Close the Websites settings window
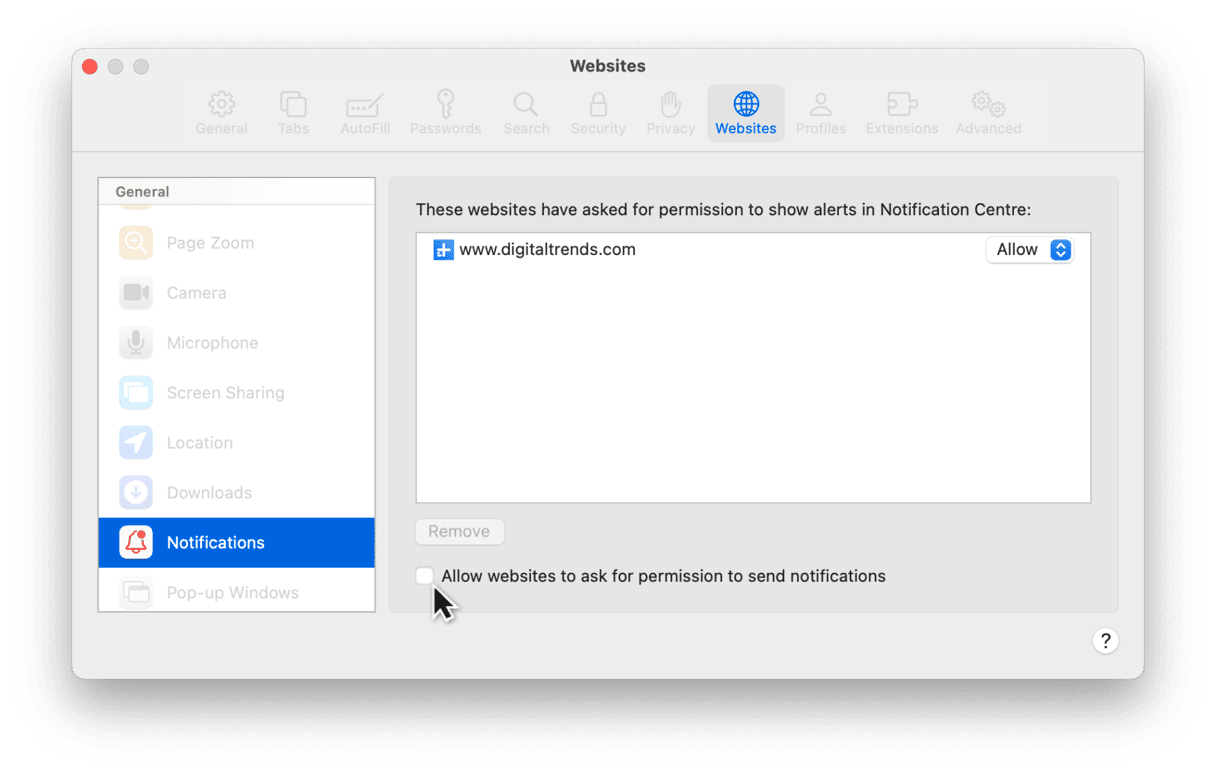The width and height of the screenshot is (1216, 774). 90,66
